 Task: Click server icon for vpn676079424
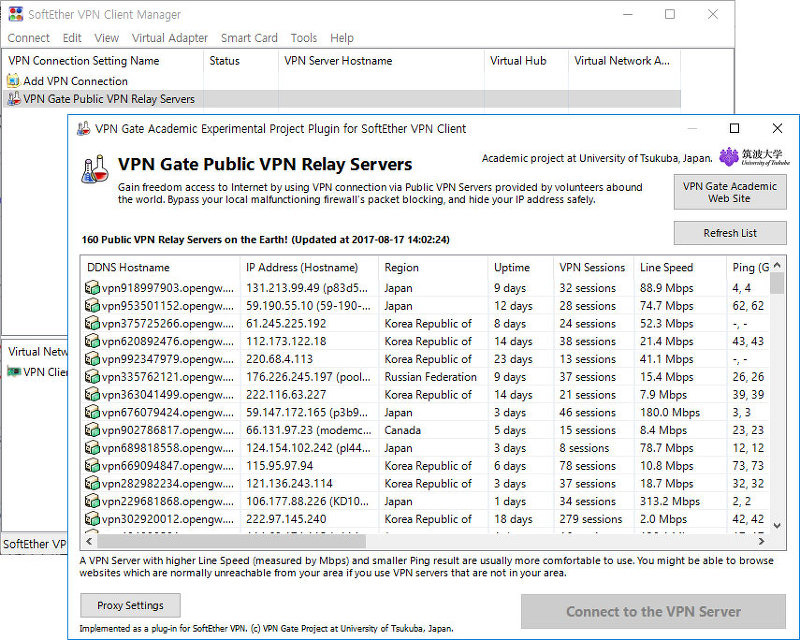pyautogui.click(x=92, y=412)
